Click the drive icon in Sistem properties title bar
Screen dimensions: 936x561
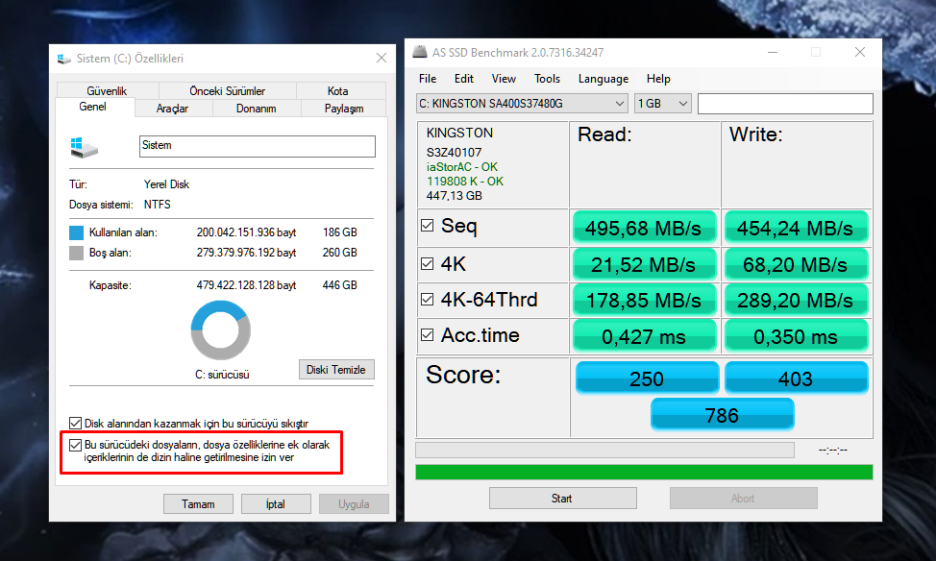pyautogui.click(x=64, y=58)
